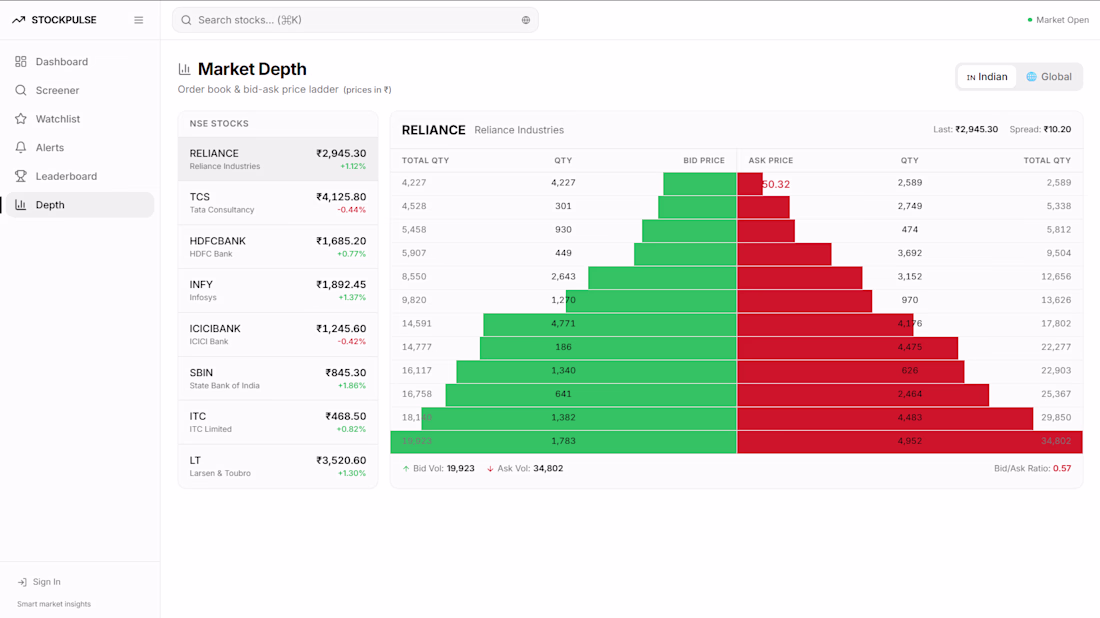Select SBIN State Bank of India
The image size is (1100, 618).
pos(278,379)
